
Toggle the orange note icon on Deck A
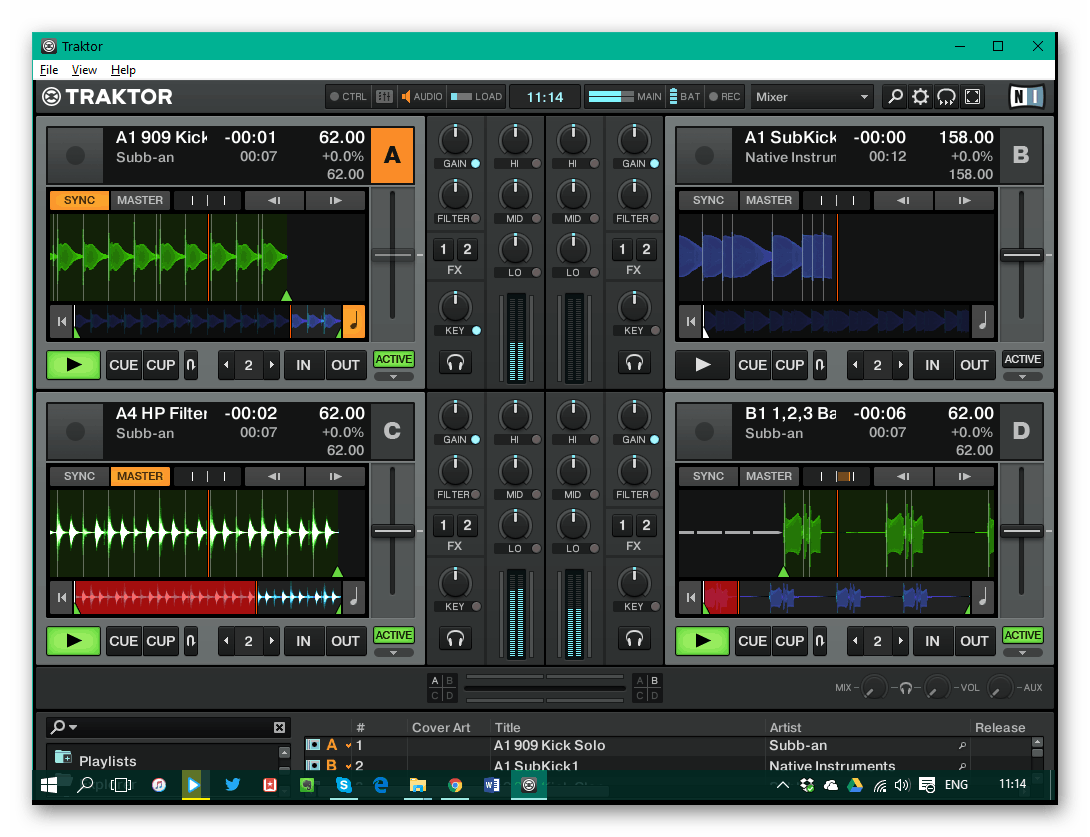click(354, 321)
